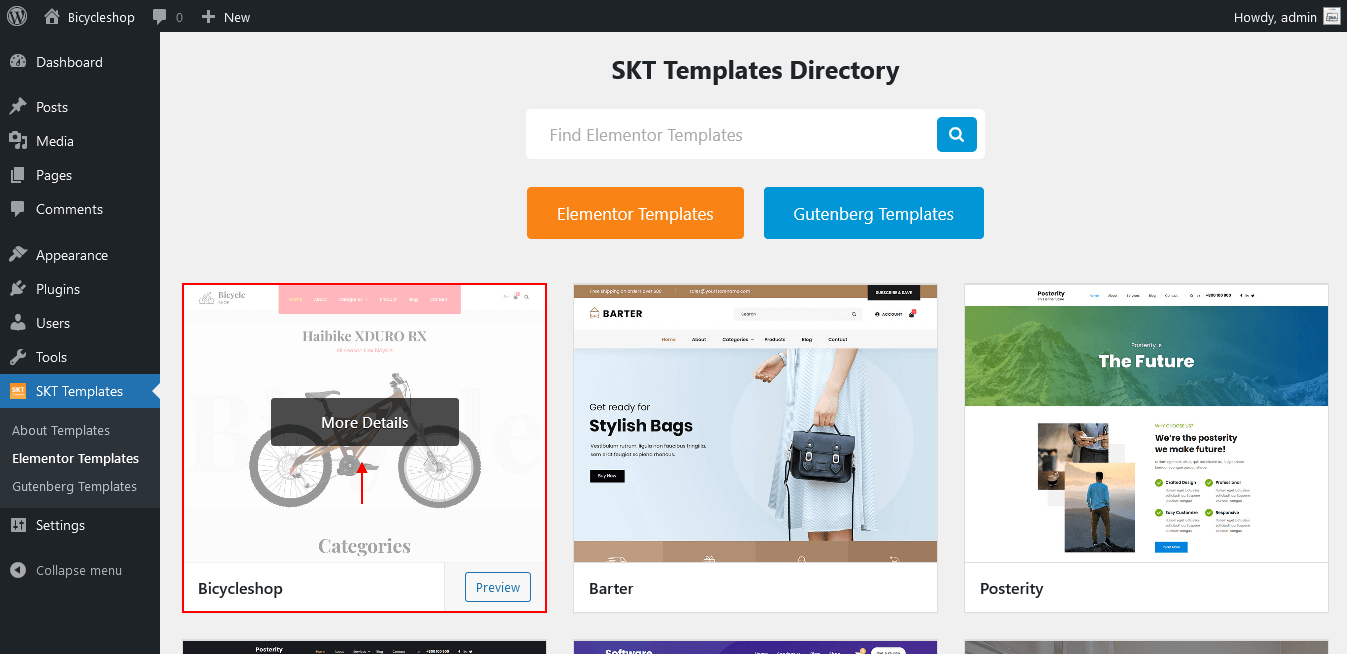The image size is (1347, 654).
Task: Click the Appearance brush icon
Action: (x=18, y=255)
